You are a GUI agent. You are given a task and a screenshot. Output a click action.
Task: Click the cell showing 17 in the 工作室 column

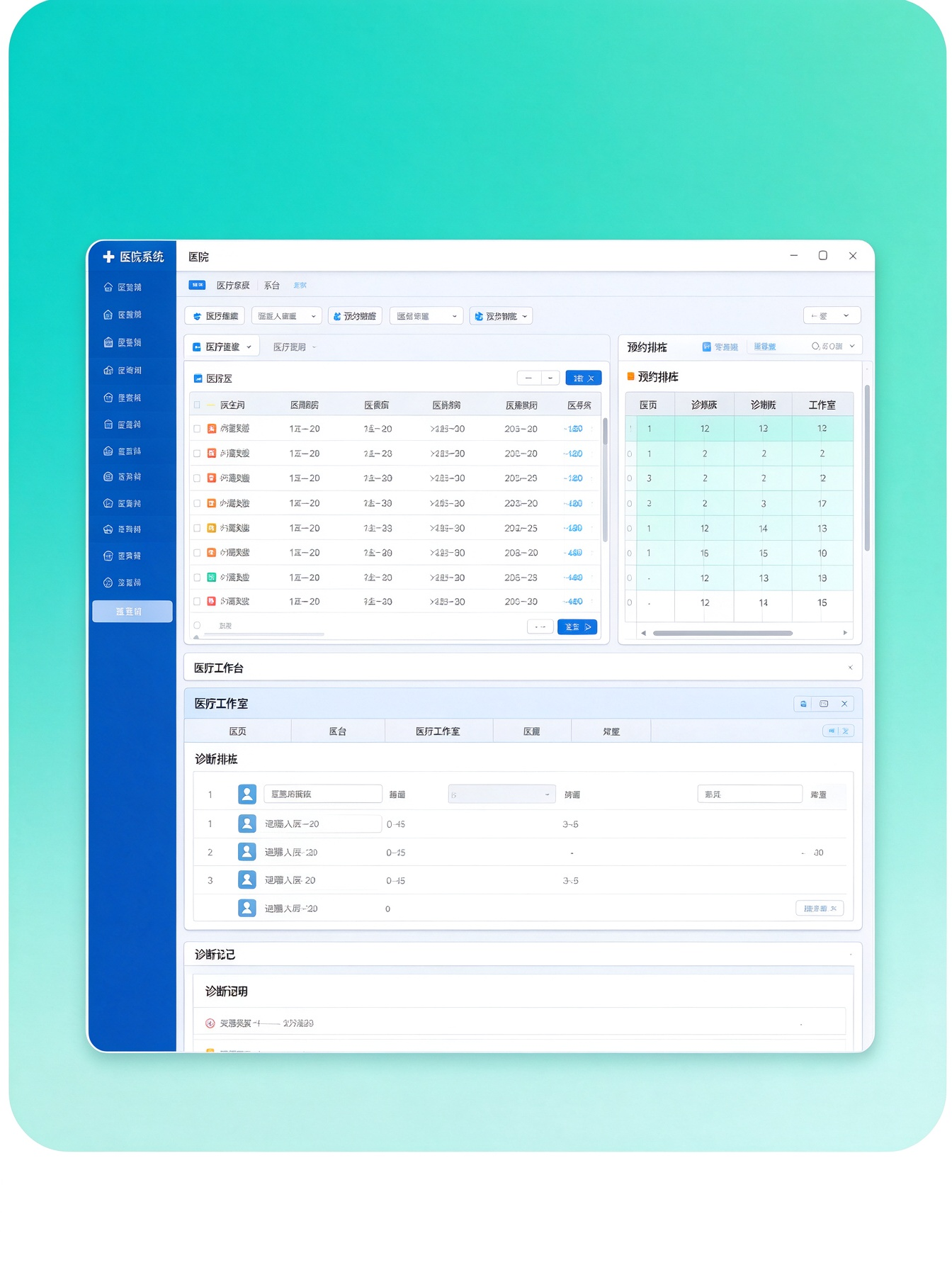822,503
